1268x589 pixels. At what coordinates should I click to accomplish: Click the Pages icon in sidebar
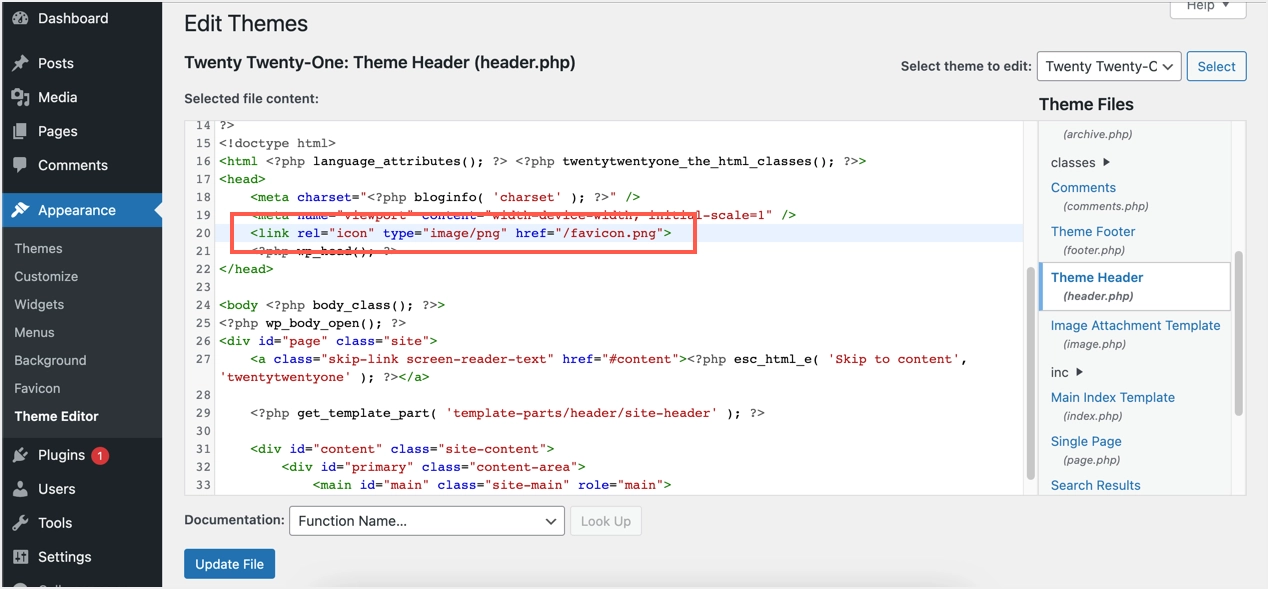20,131
